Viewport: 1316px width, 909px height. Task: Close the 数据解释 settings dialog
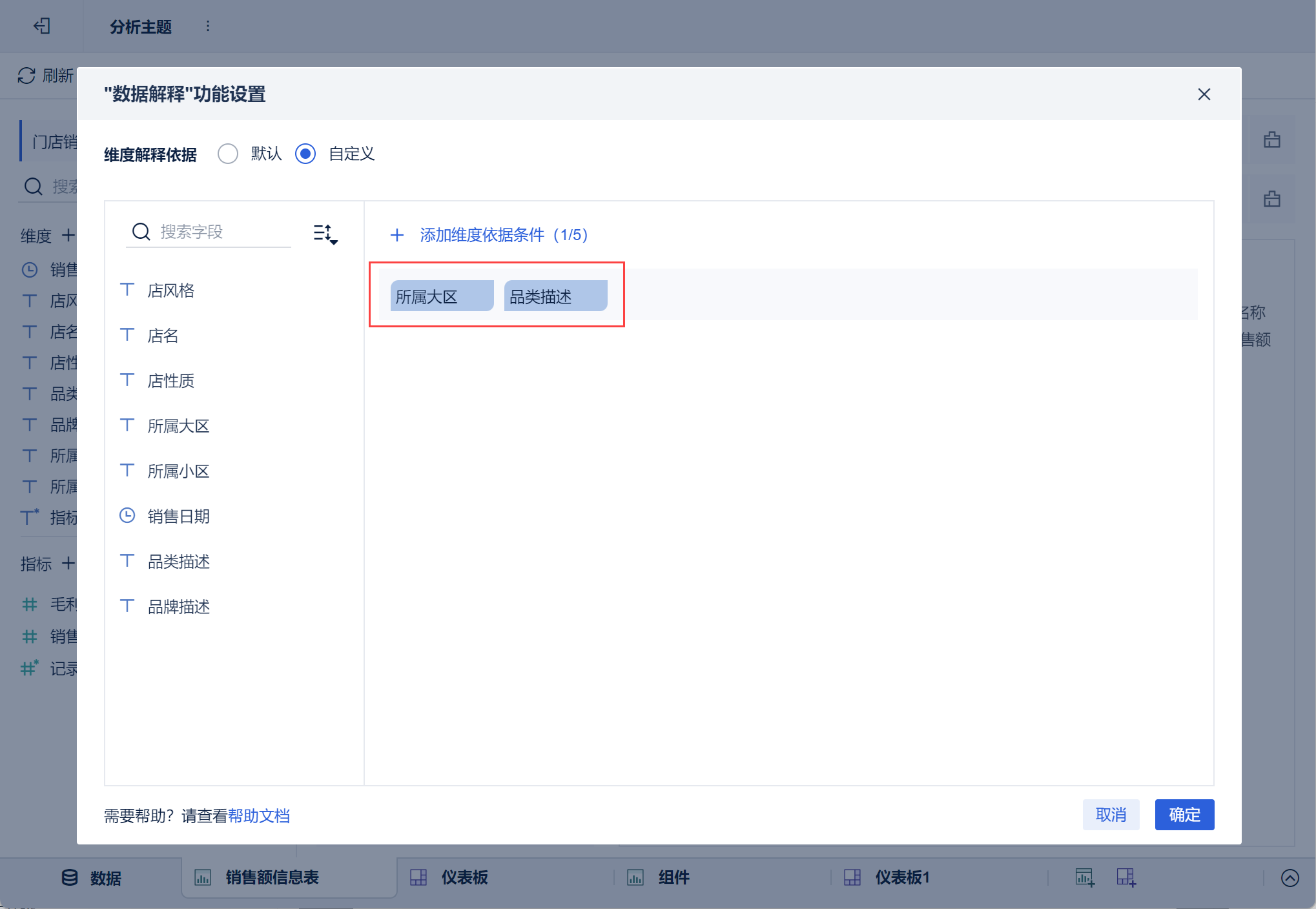coord(1204,94)
